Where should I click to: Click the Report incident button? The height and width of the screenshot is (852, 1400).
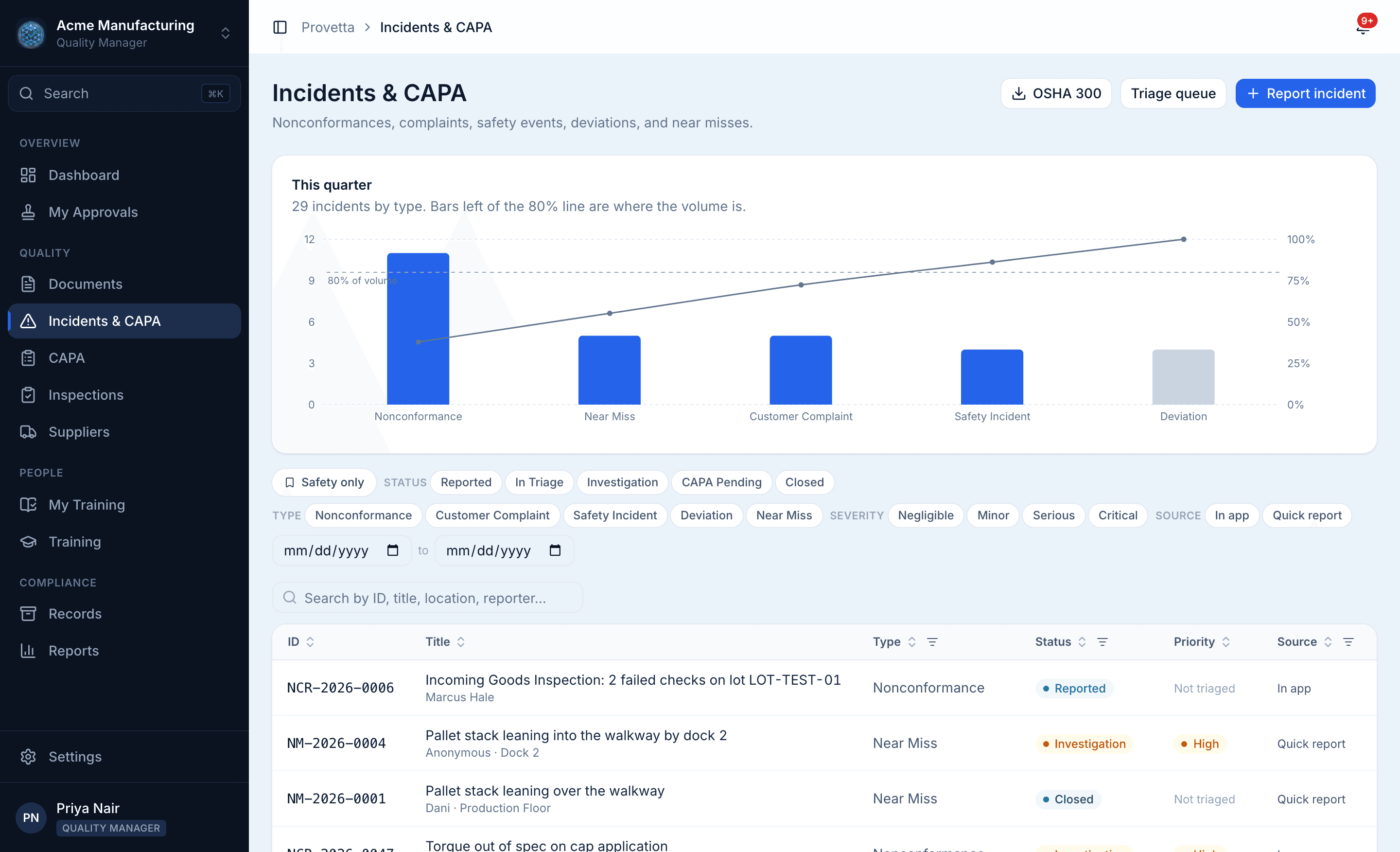click(x=1305, y=93)
